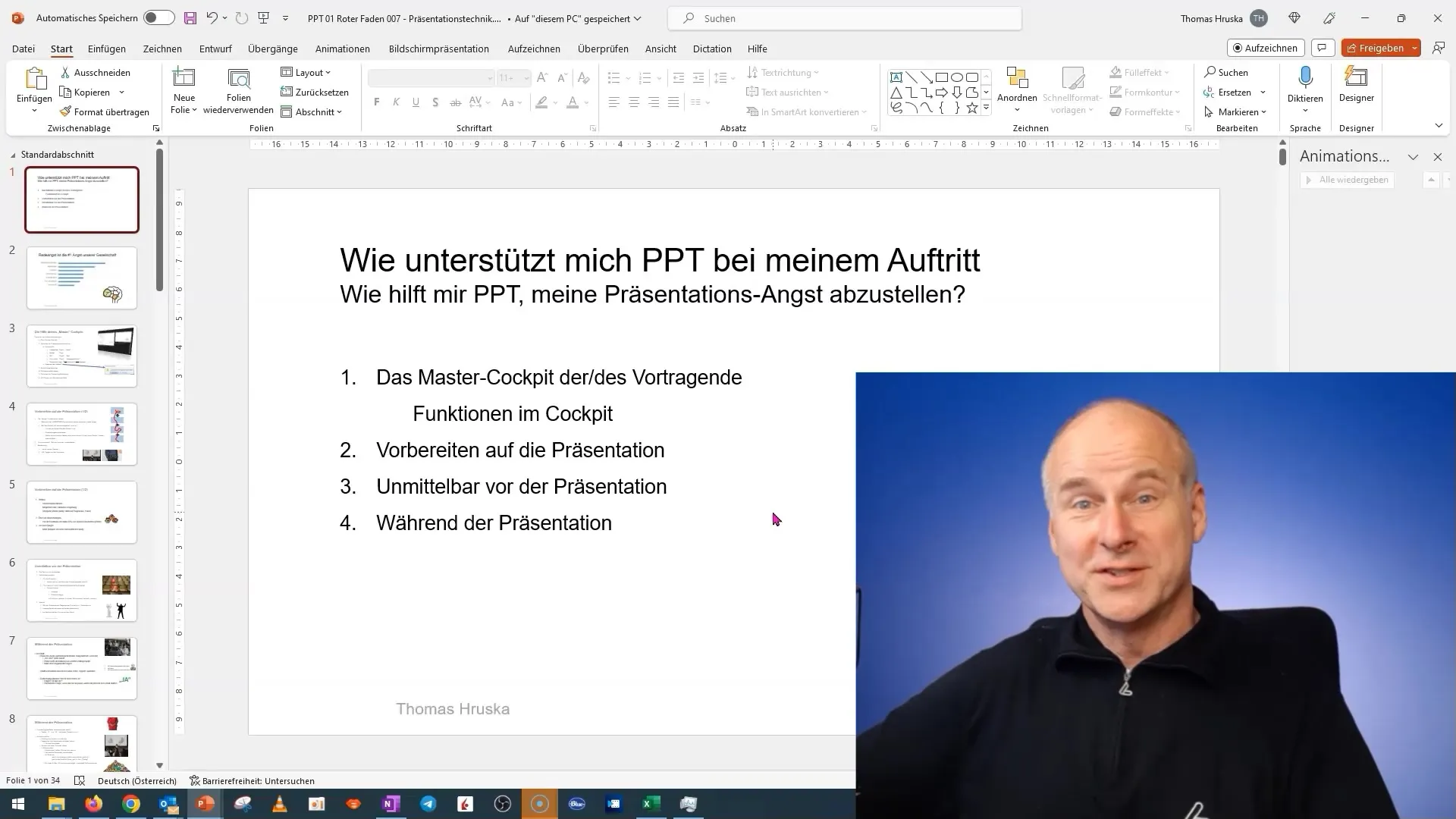Open Layout dropdown
This screenshot has height=819, width=1456.
(x=306, y=73)
